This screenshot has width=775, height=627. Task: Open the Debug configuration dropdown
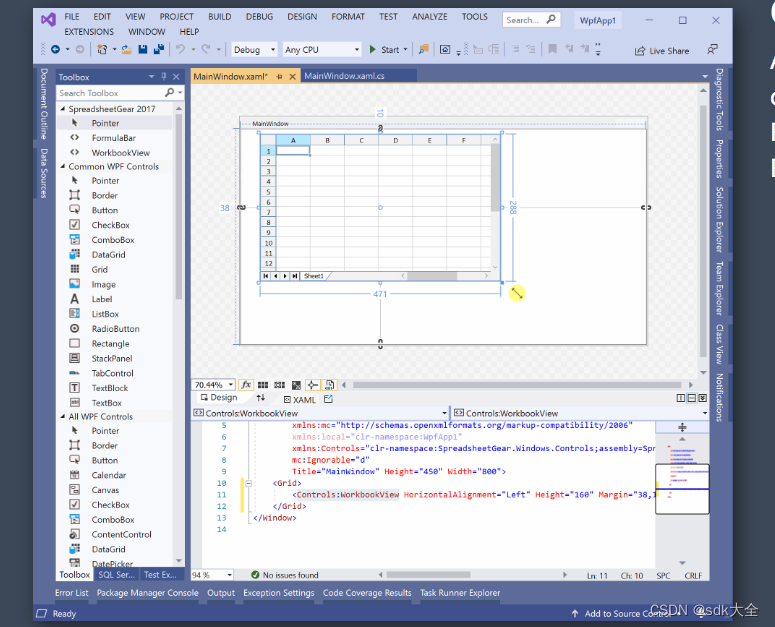pos(273,49)
